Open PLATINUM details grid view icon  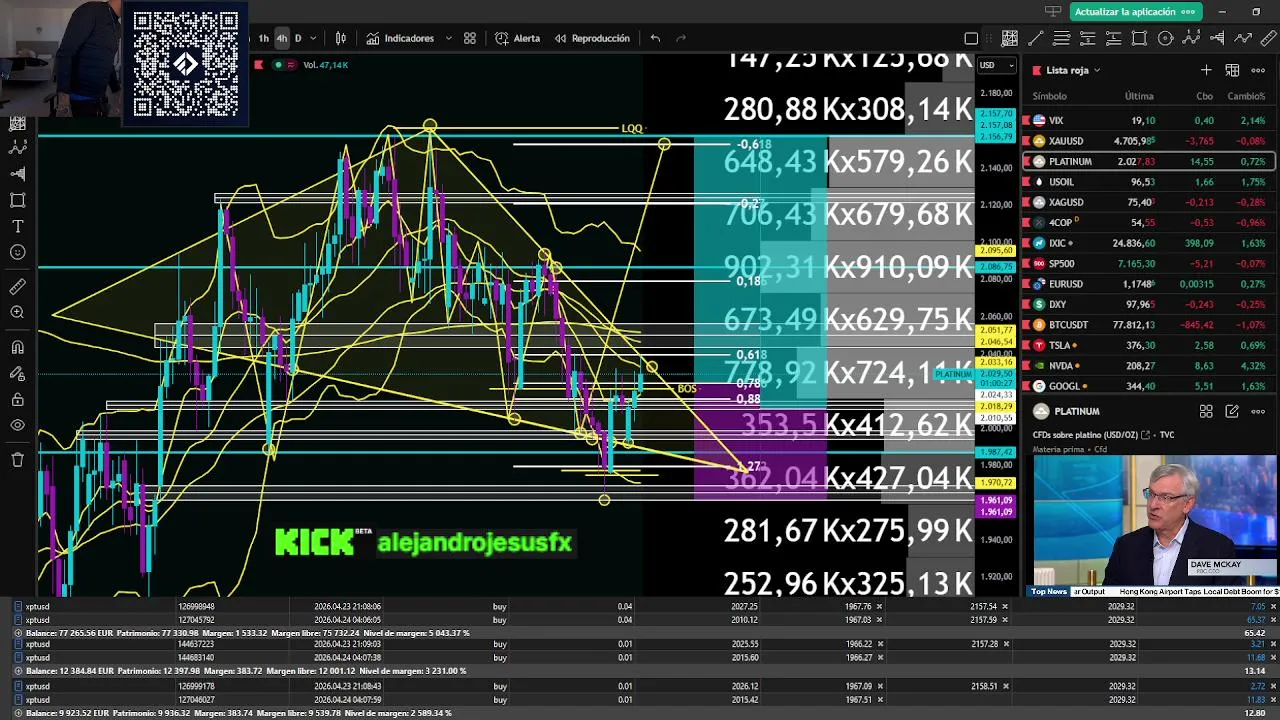coord(1206,411)
